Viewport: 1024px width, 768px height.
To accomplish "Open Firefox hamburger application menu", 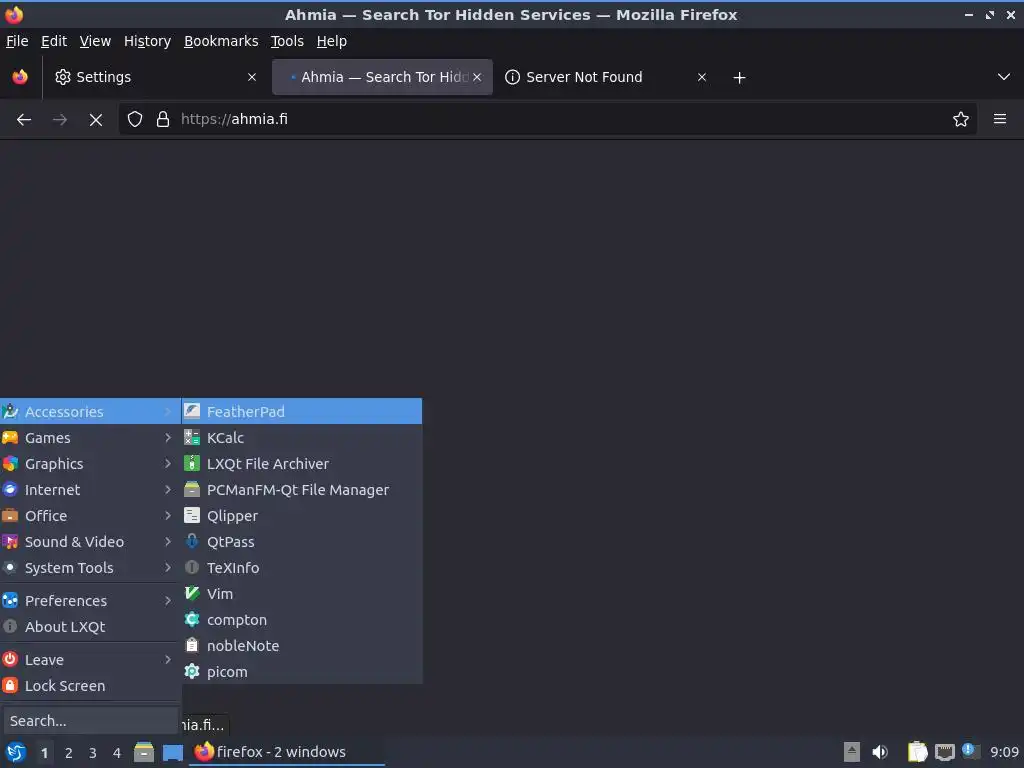I will [x=1000, y=119].
